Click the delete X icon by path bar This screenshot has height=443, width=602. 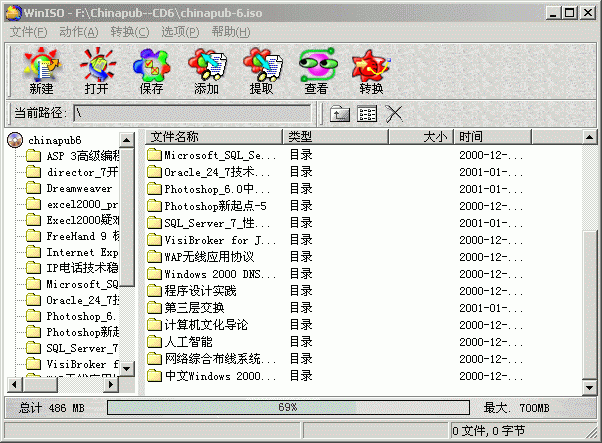pyautogui.click(x=394, y=114)
